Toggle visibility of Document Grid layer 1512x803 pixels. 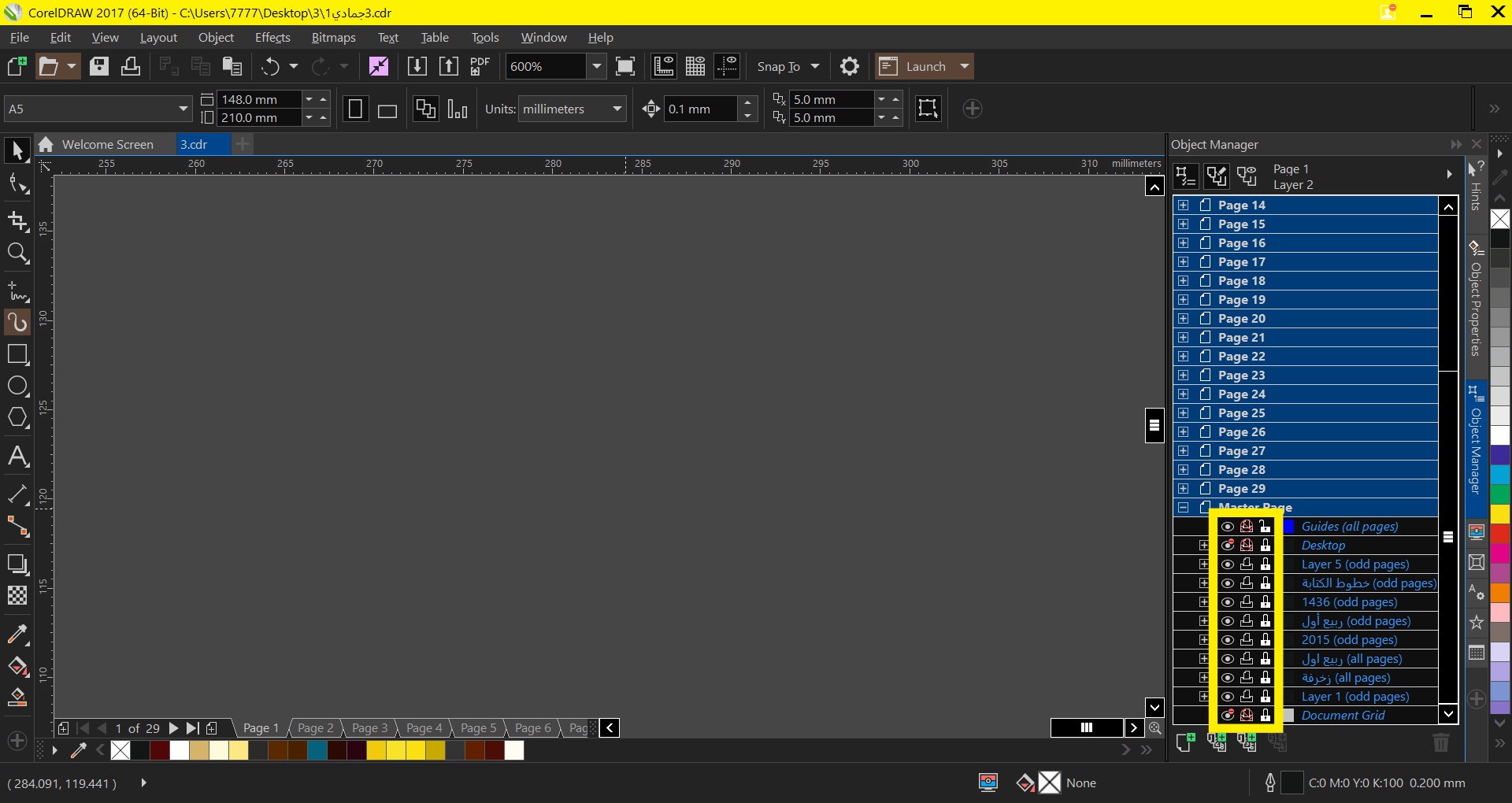click(x=1227, y=716)
